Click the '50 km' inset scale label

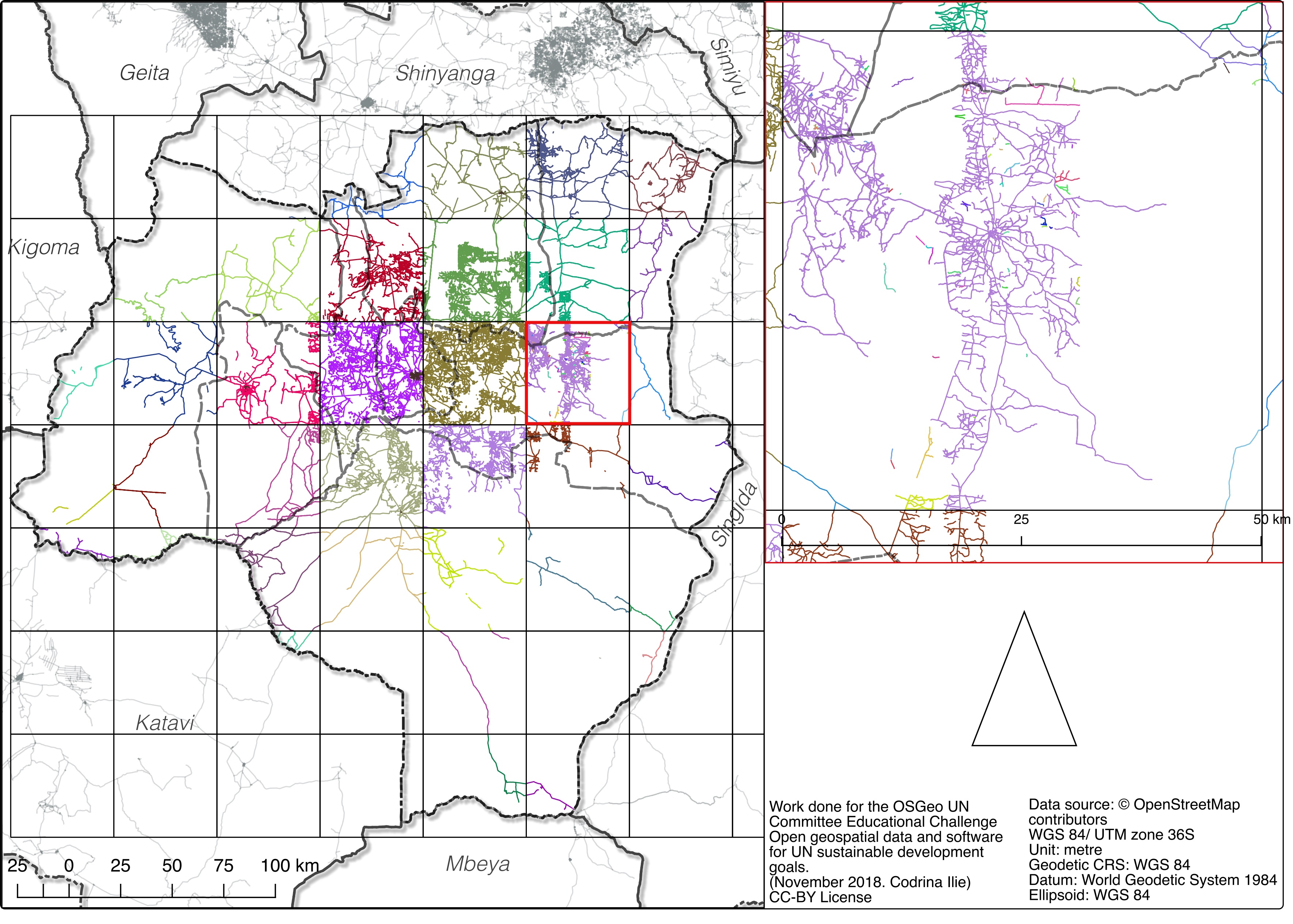1271,520
